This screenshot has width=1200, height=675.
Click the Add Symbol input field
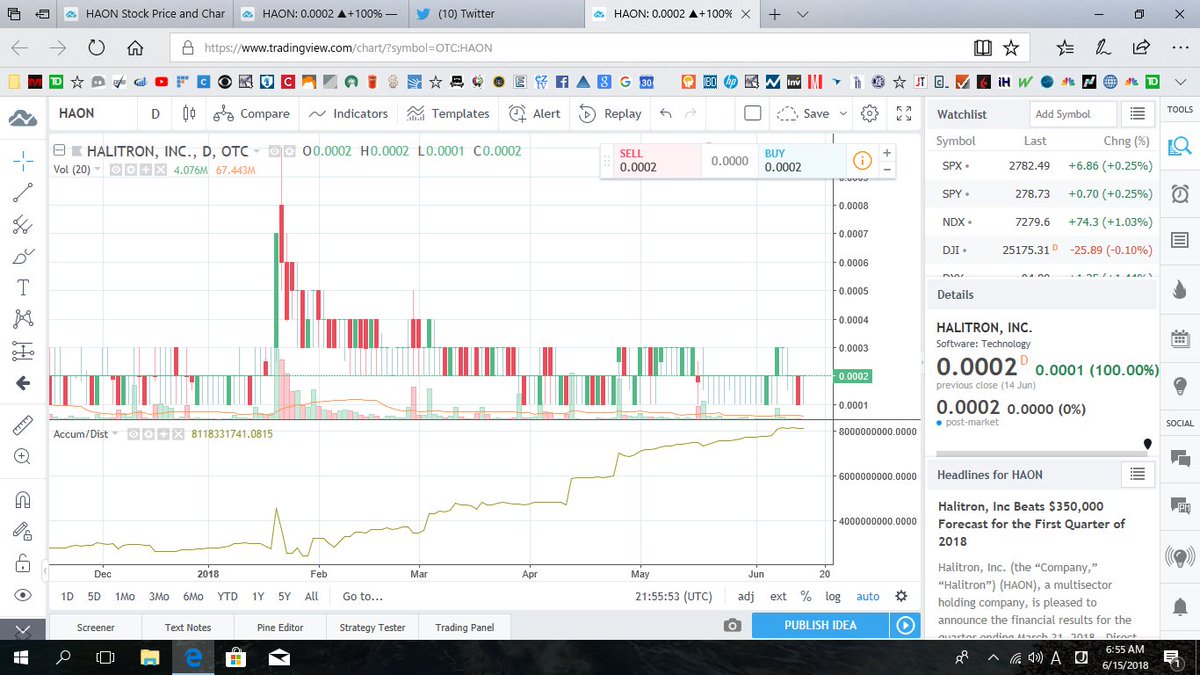click(1073, 114)
